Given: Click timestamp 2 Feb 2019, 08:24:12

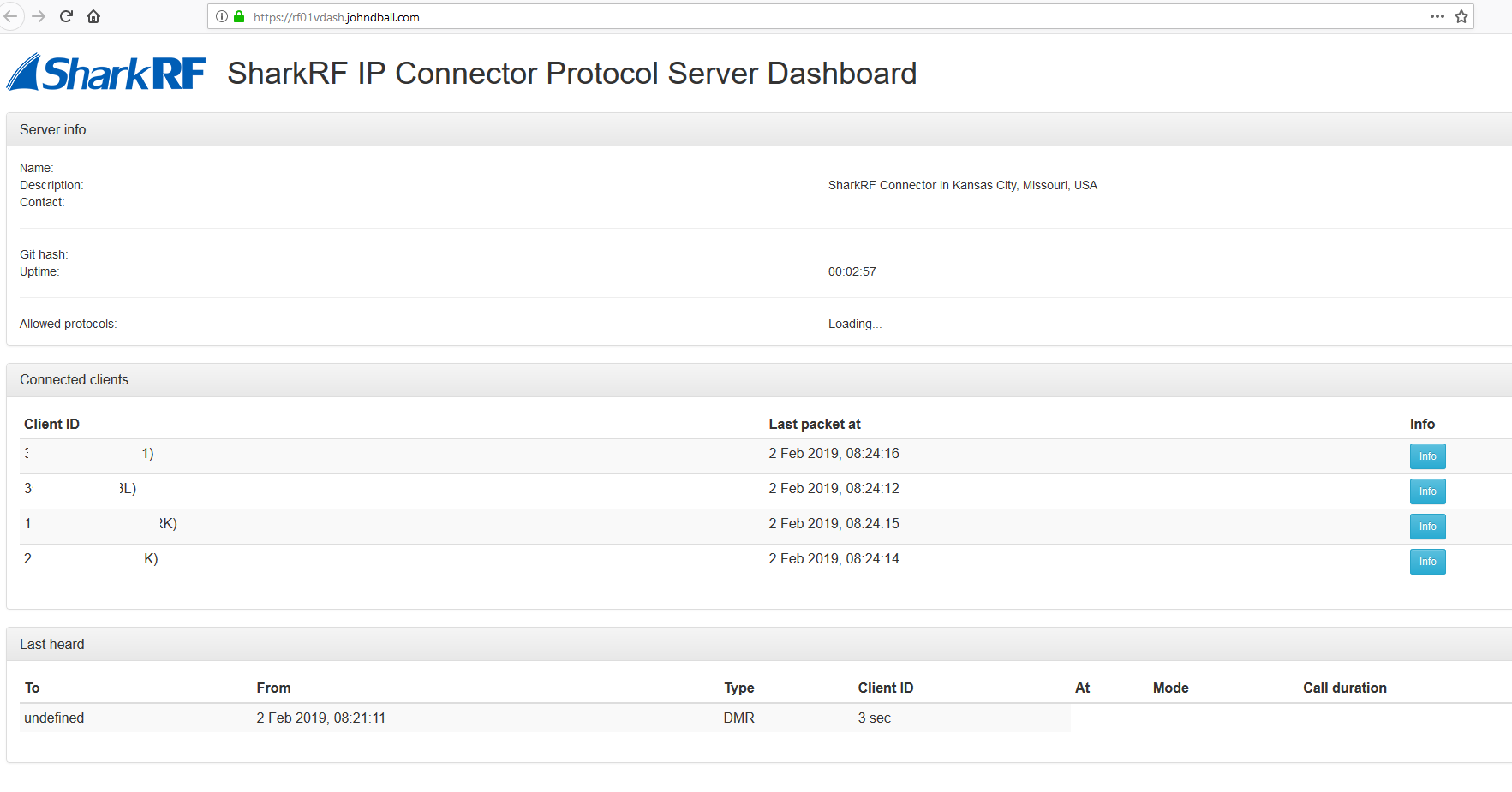Looking at the screenshot, I should coord(834,488).
